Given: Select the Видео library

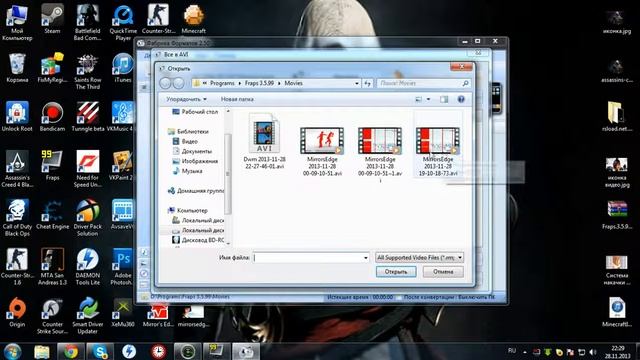Looking at the screenshot, I should pyautogui.click(x=185, y=141).
